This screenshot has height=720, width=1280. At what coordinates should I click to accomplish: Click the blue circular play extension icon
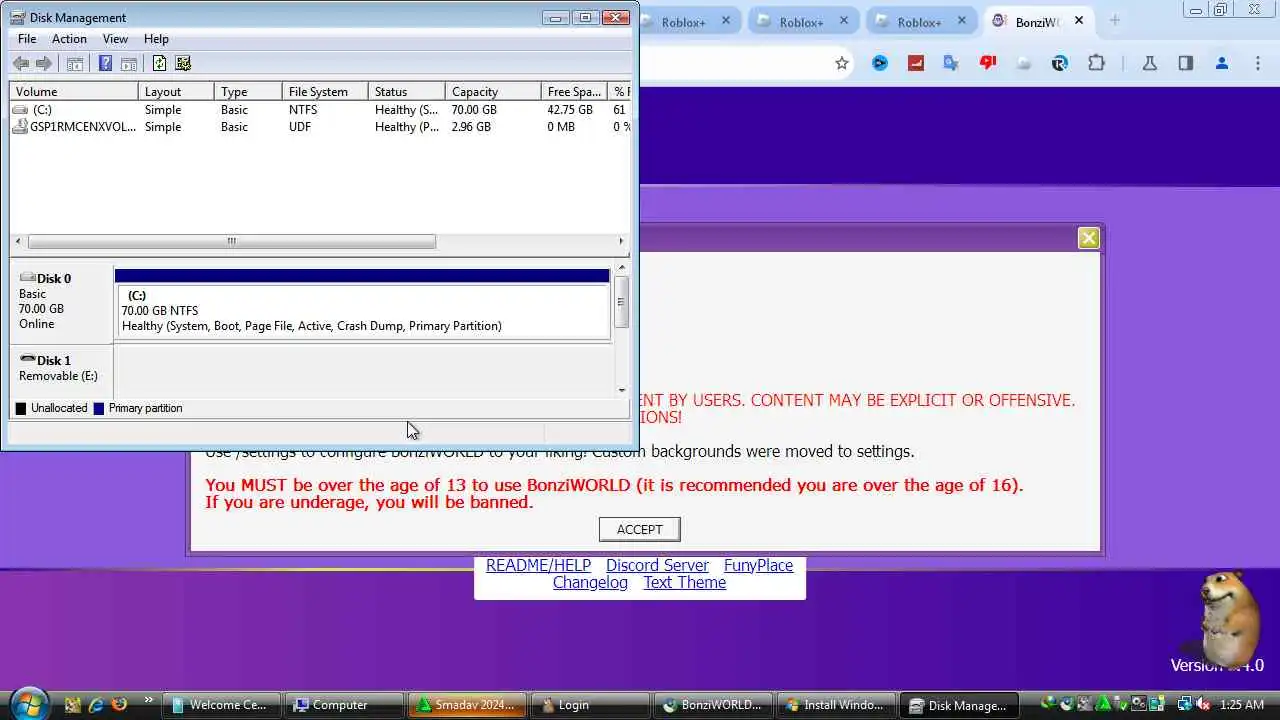[880, 63]
